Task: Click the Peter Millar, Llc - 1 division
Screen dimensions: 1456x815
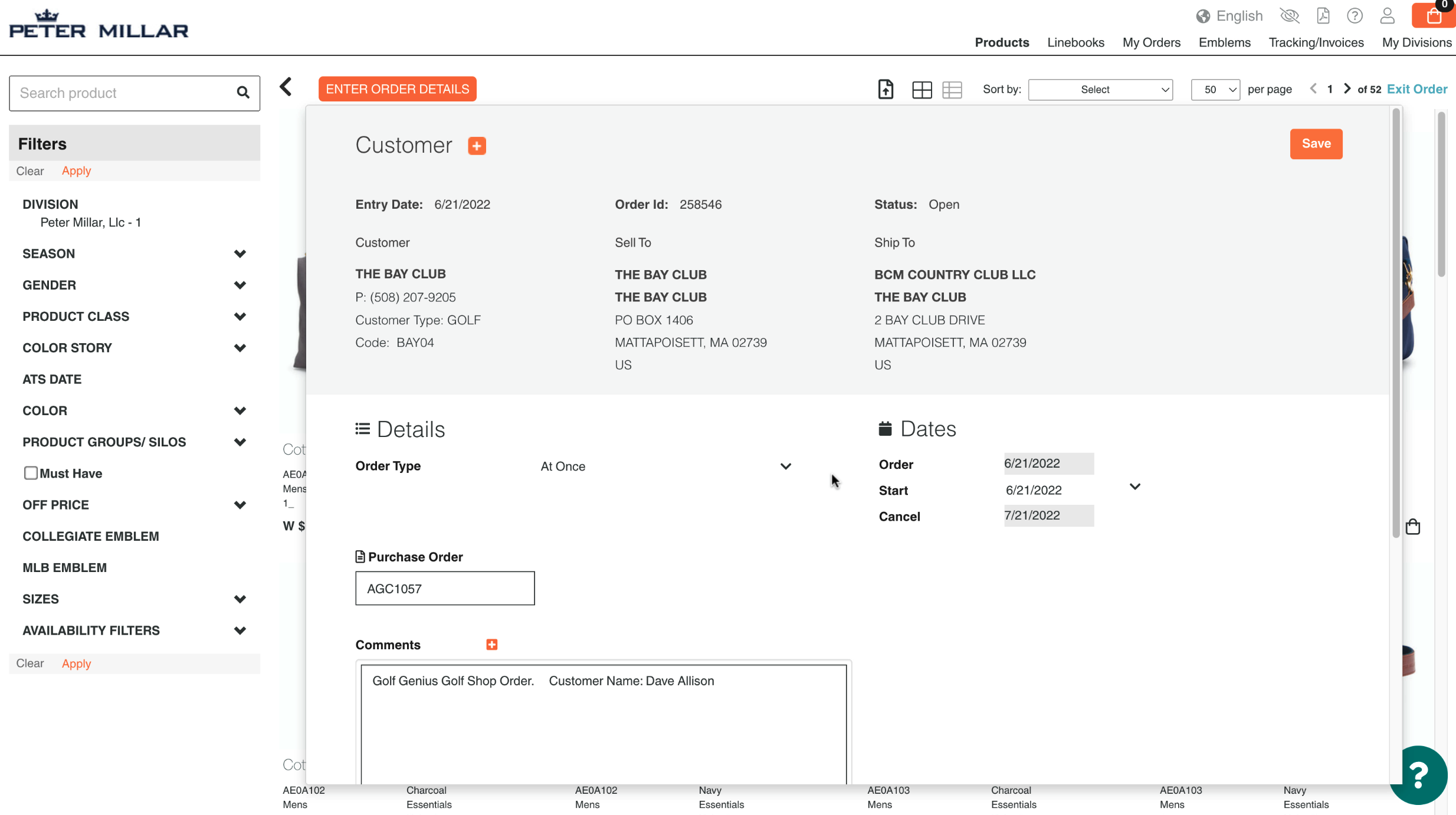Action: (90, 222)
